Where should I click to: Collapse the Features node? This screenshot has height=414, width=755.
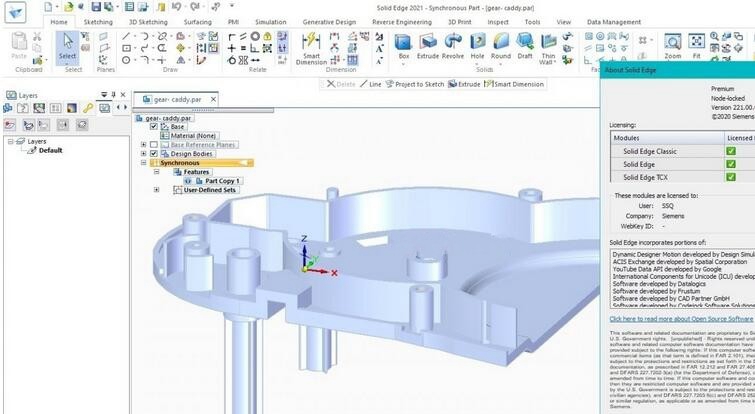coord(156,172)
